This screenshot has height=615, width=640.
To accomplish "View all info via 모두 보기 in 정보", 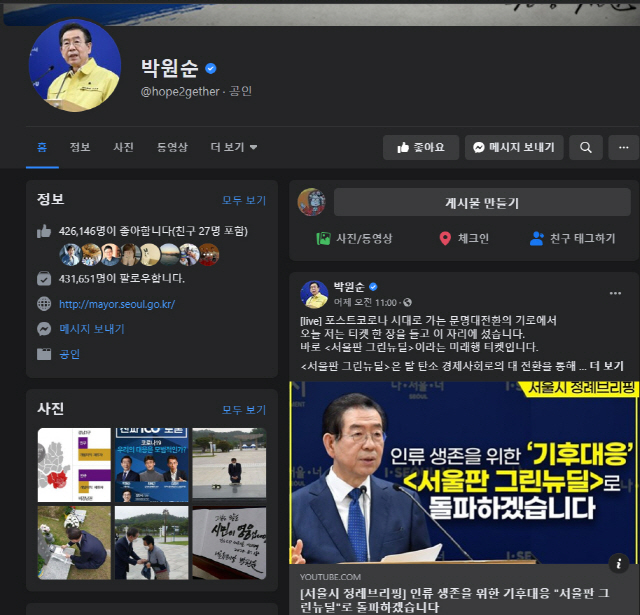I will 244,200.
